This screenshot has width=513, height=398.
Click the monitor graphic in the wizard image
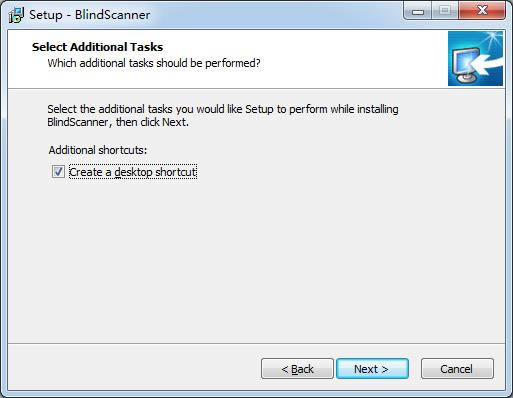pyautogui.click(x=466, y=65)
